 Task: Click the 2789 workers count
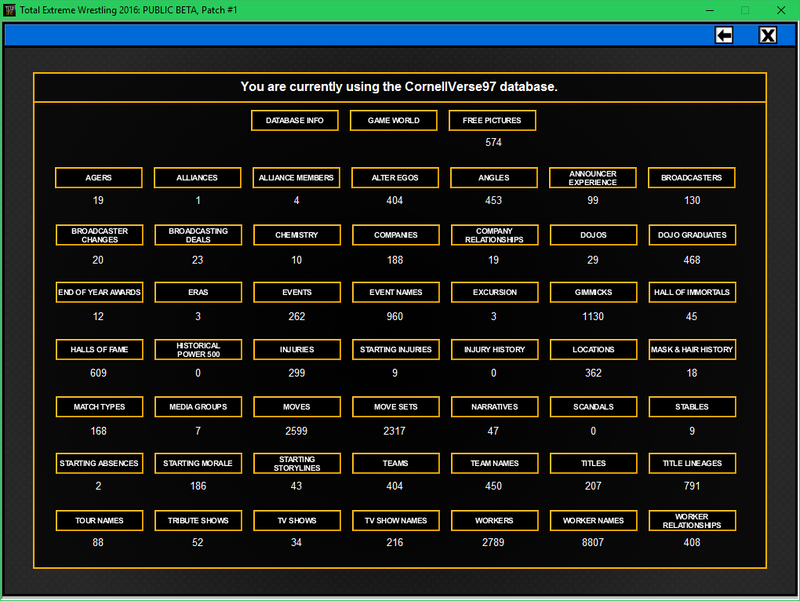[x=493, y=542]
